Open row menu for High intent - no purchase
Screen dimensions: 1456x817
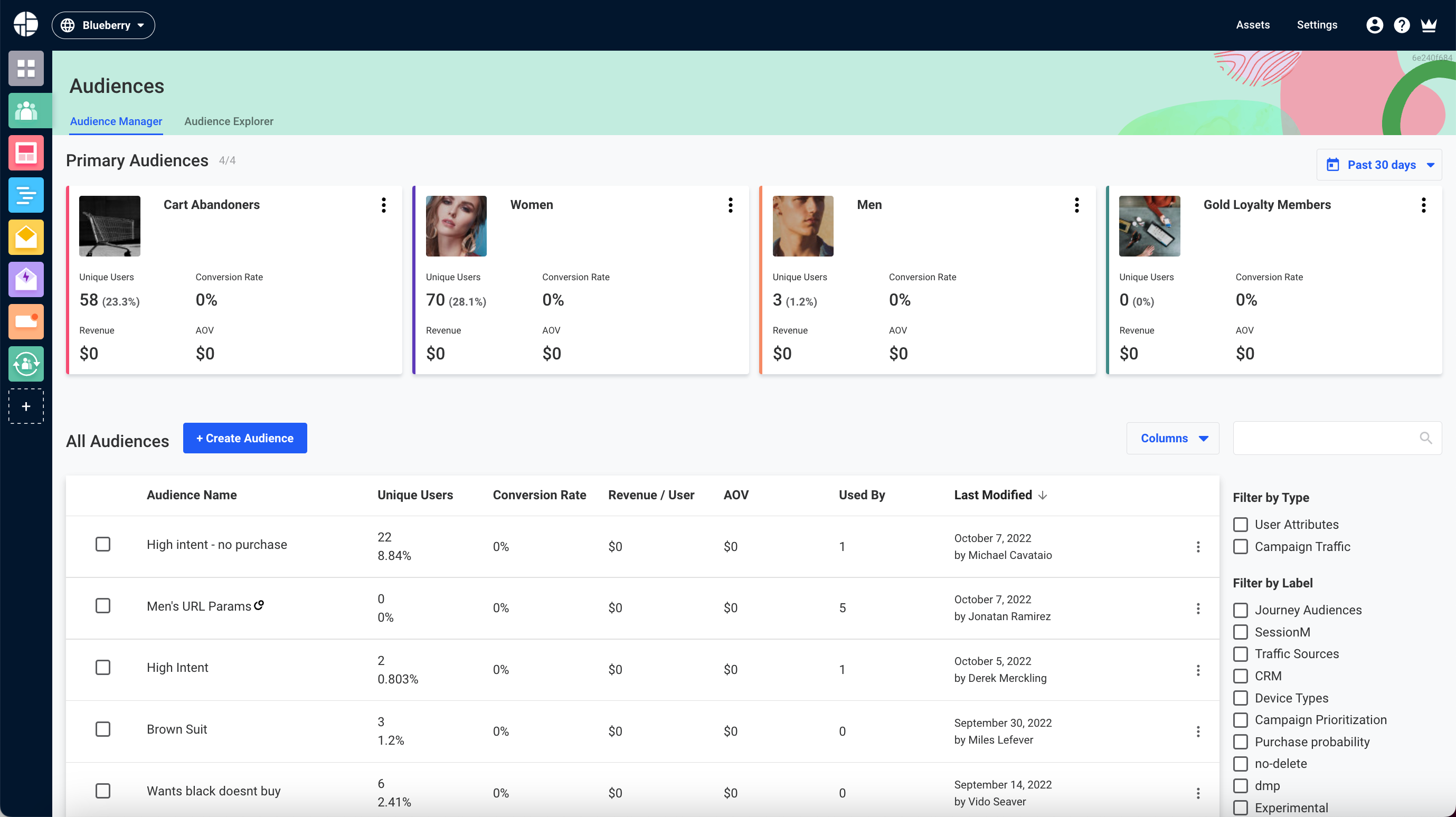coord(1198,546)
